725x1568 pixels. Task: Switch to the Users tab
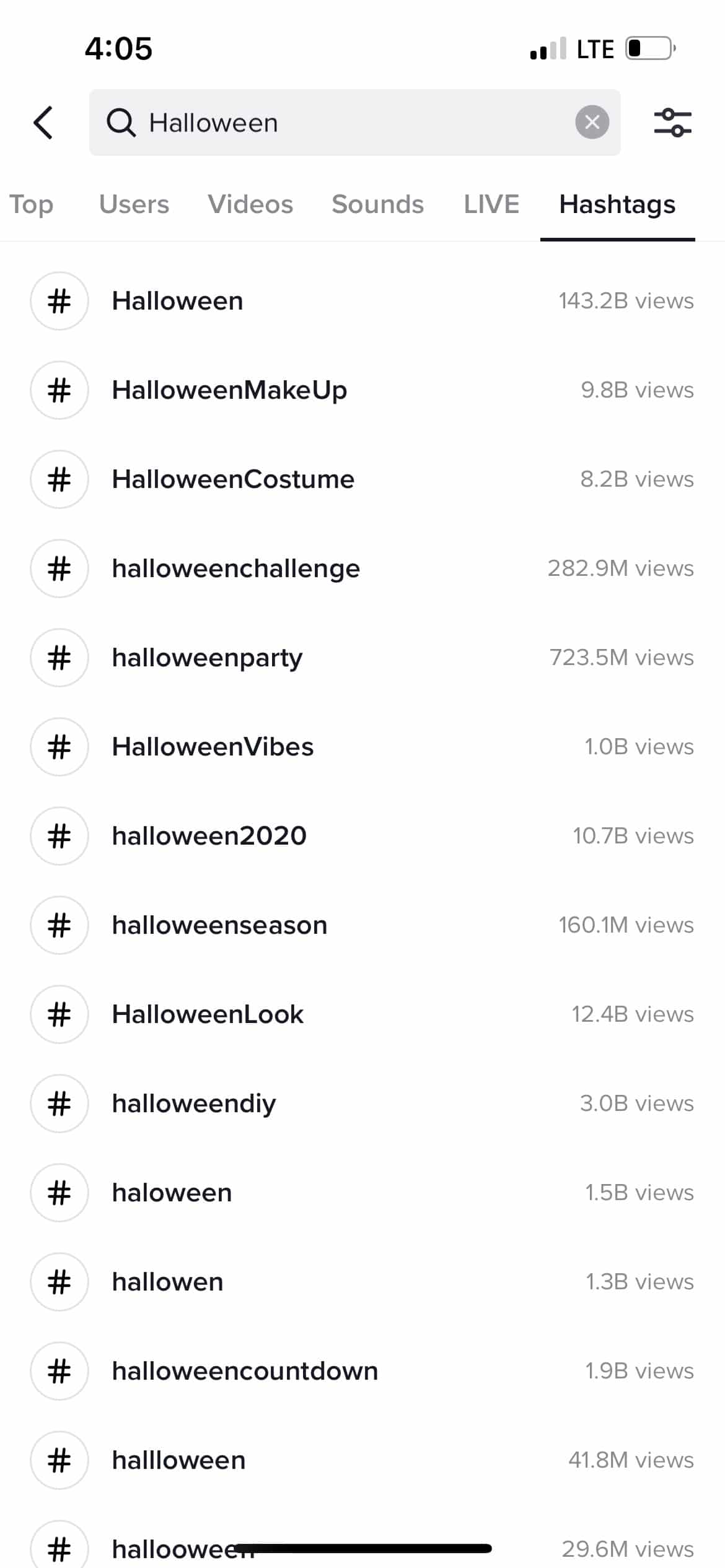[134, 204]
